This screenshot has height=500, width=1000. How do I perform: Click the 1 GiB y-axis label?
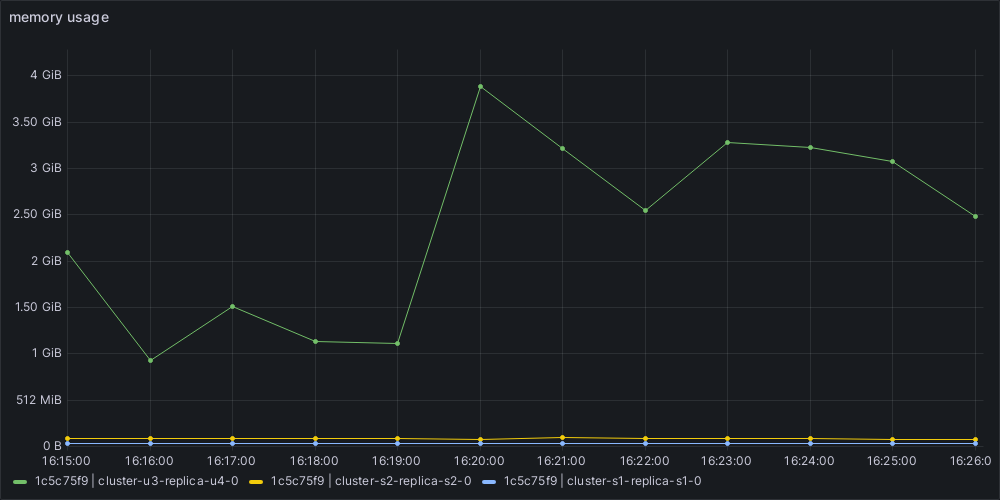pos(45,353)
